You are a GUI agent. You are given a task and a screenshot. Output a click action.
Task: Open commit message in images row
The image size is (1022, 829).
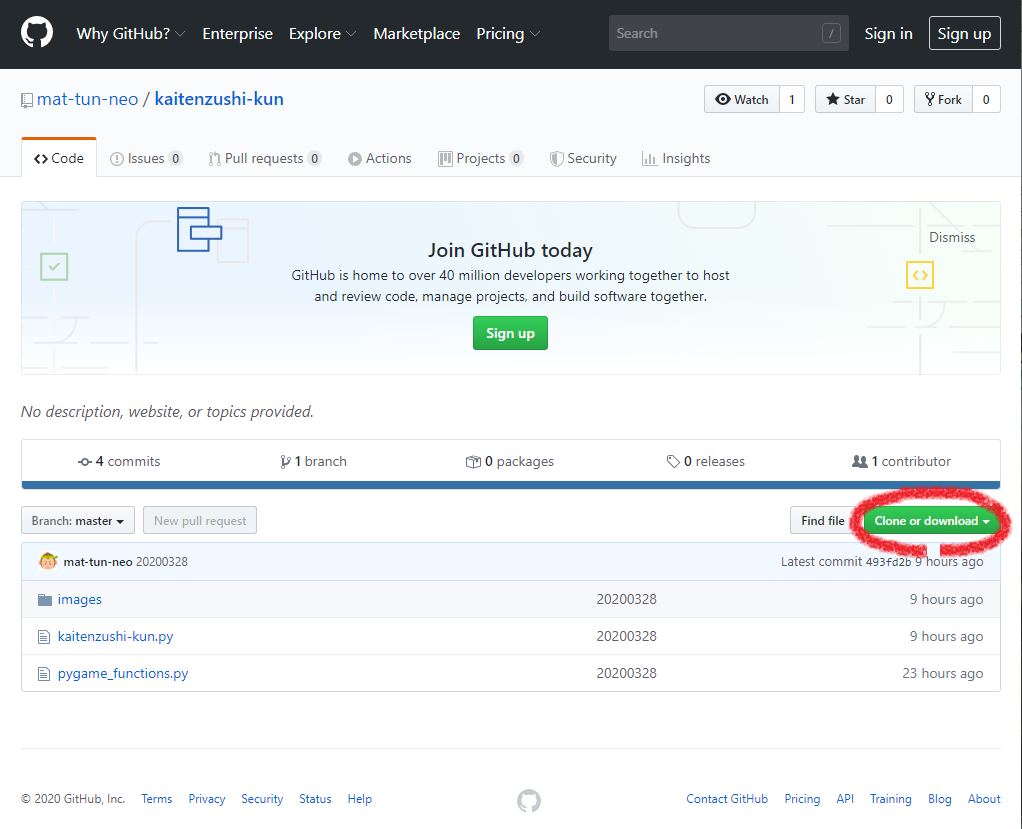[626, 599]
